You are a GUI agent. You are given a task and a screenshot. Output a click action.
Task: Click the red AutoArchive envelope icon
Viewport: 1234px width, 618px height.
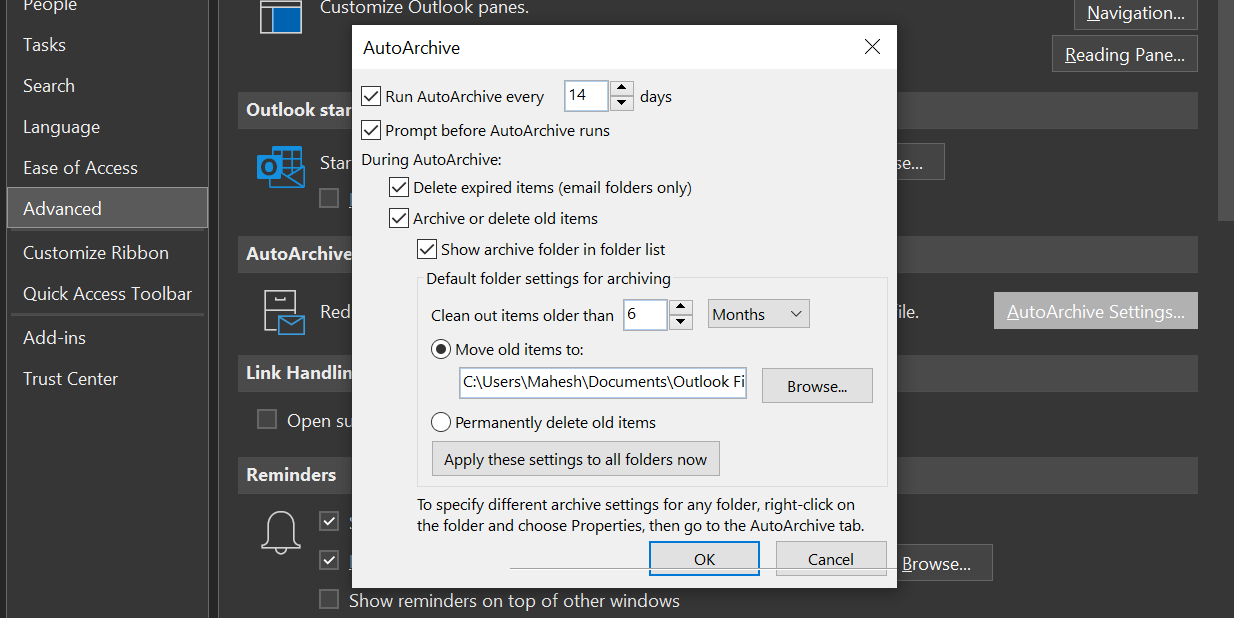point(281,311)
